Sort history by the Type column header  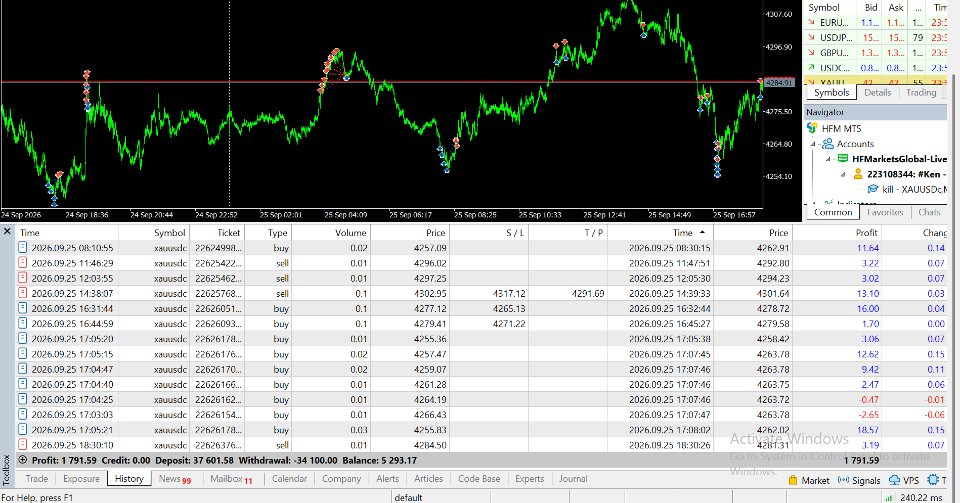[x=268, y=233]
